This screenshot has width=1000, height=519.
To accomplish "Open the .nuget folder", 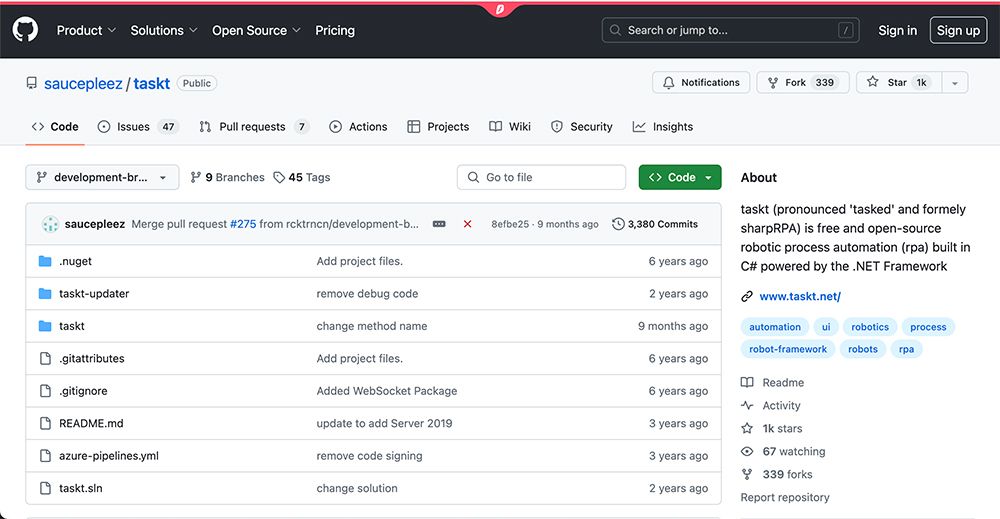I will tap(75, 261).
